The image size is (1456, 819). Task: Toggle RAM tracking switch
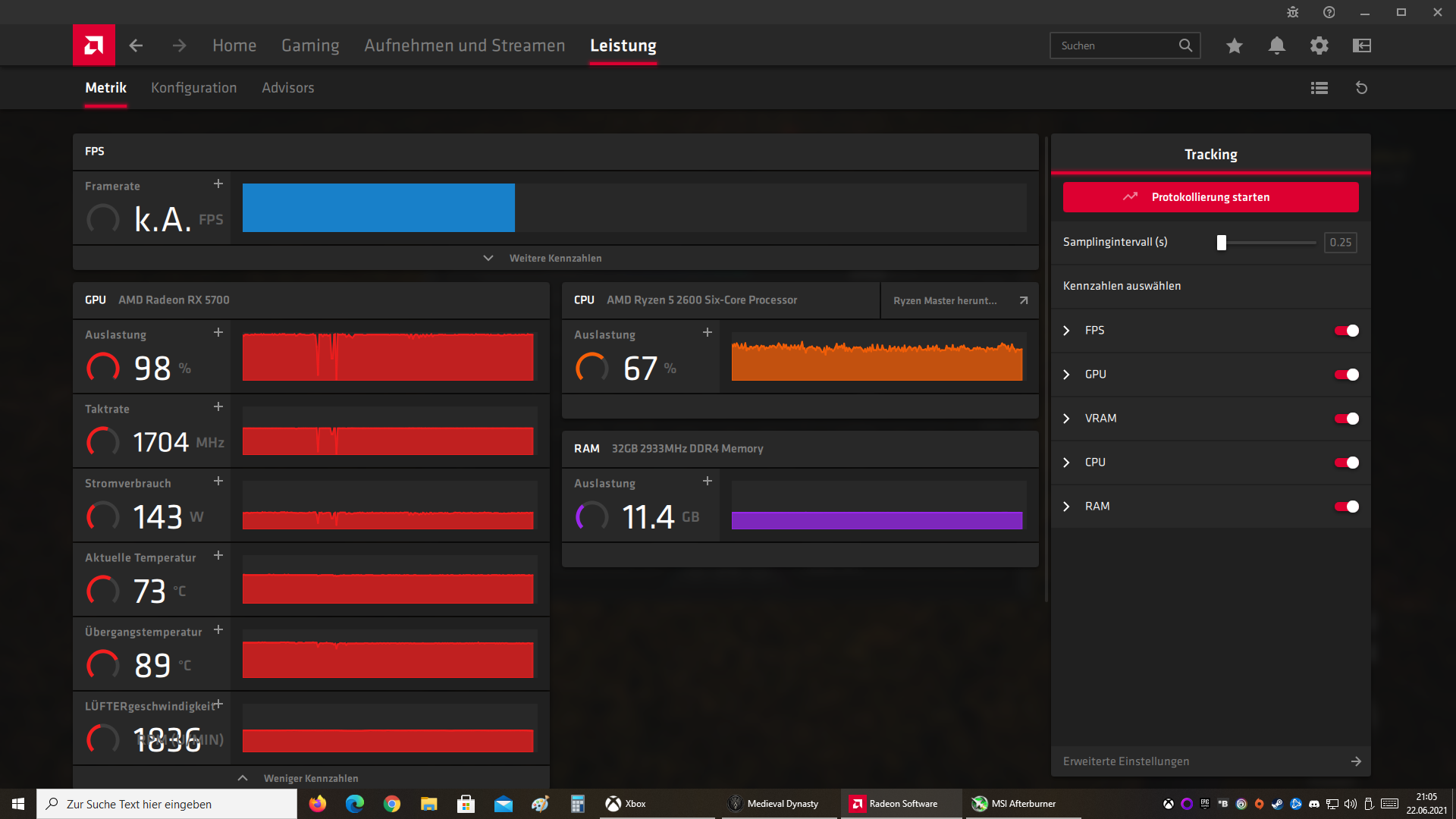click(1347, 507)
